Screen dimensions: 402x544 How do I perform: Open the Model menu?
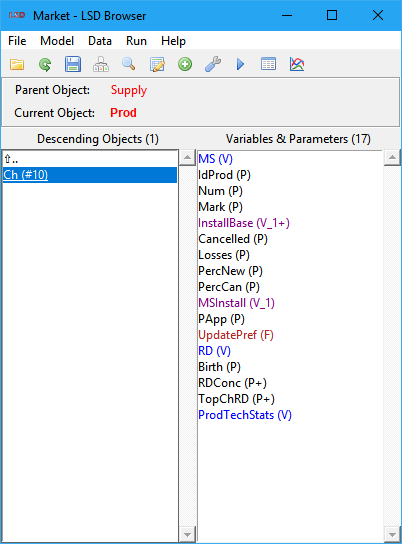(x=57, y=41)
